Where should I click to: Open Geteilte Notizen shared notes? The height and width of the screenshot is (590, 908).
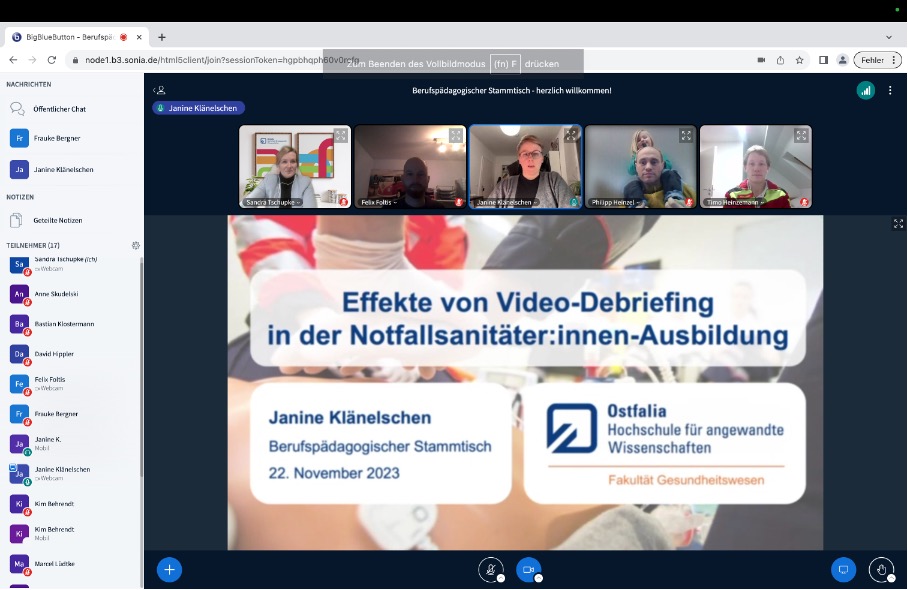tap(57, 221)
